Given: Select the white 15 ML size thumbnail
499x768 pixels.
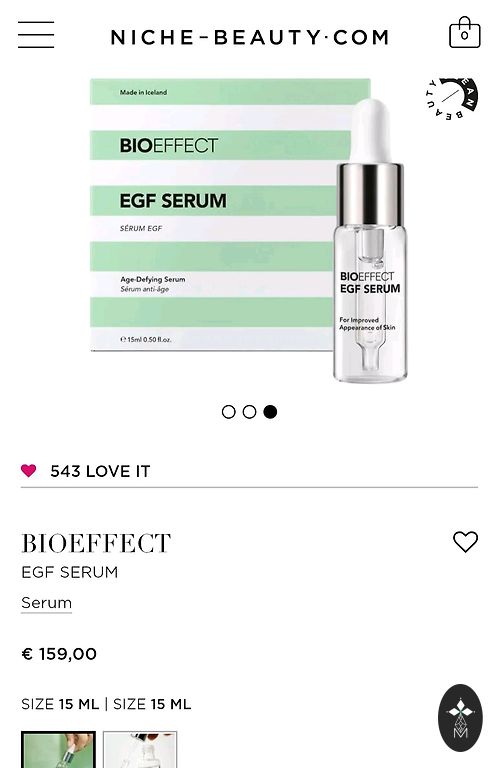Looking at the screenshot, I should coord(140,749).
